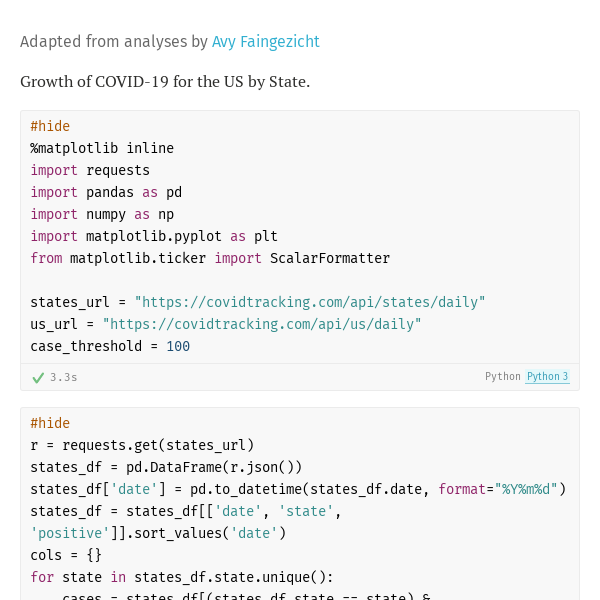Click the Python language label
The image size is (600, 600).
[x=502, y=377]
